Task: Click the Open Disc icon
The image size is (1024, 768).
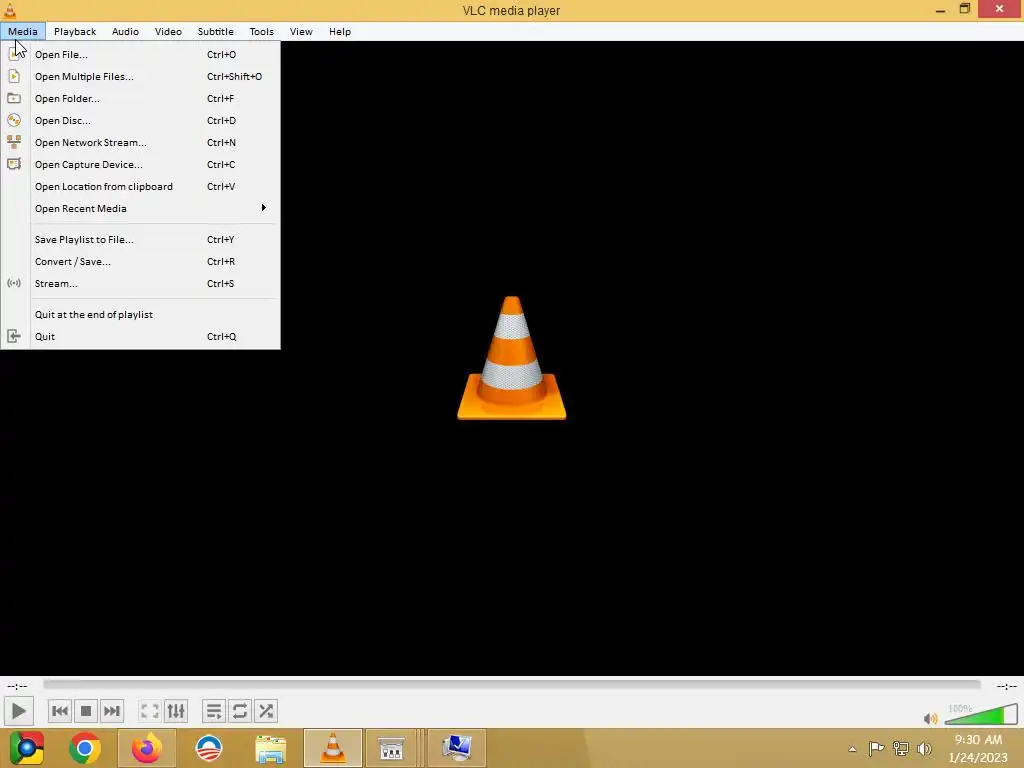Action: coord(14,120)
